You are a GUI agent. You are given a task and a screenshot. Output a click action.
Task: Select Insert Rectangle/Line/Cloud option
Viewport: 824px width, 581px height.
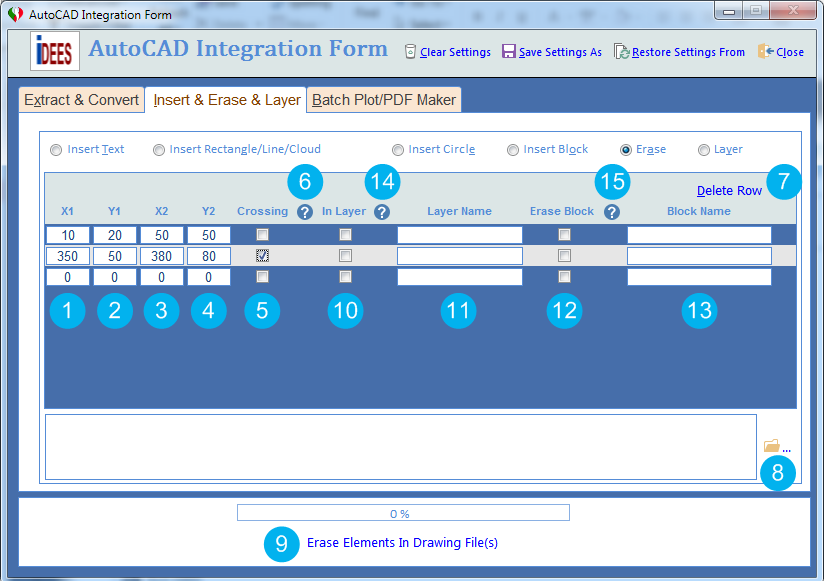tap(159, 150)
